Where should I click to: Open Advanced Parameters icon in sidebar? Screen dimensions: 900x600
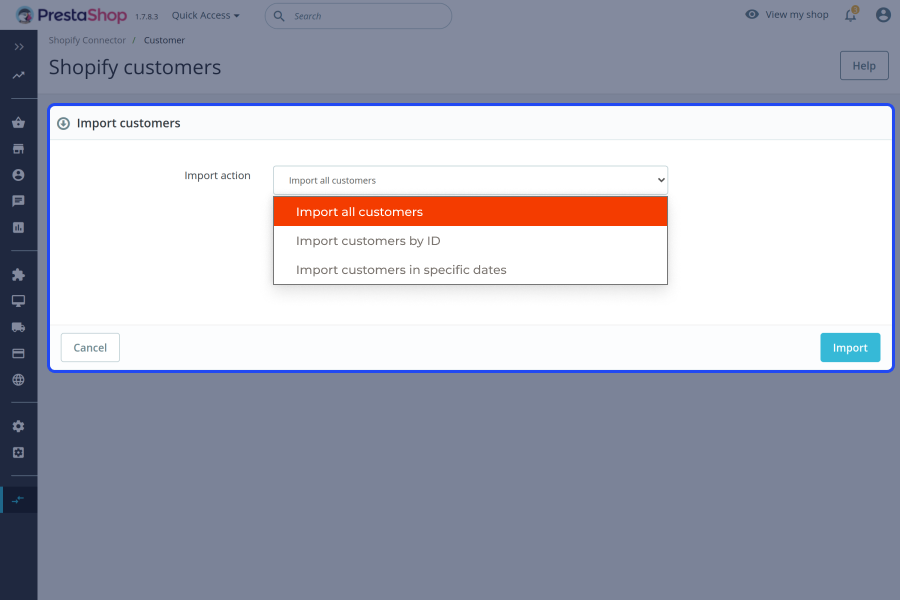(18, 452)
